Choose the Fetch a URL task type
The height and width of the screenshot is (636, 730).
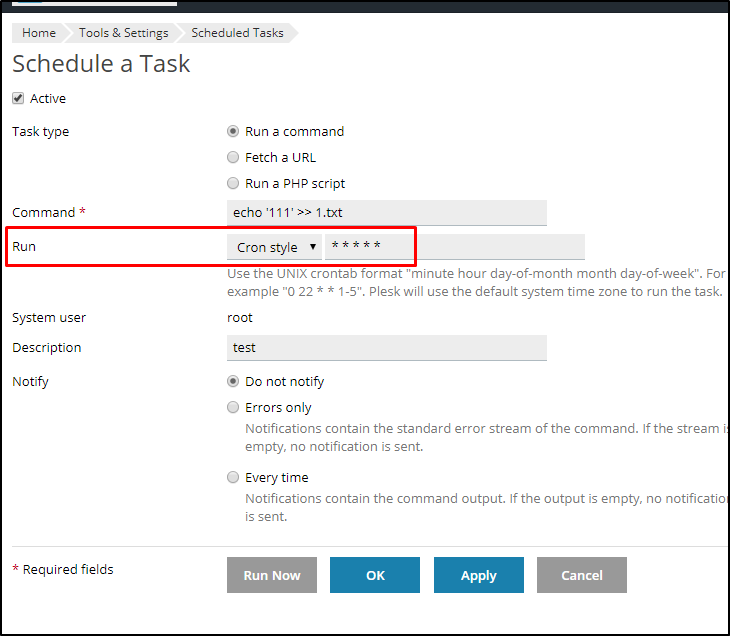pyautogui.click(x=233, y=157)
